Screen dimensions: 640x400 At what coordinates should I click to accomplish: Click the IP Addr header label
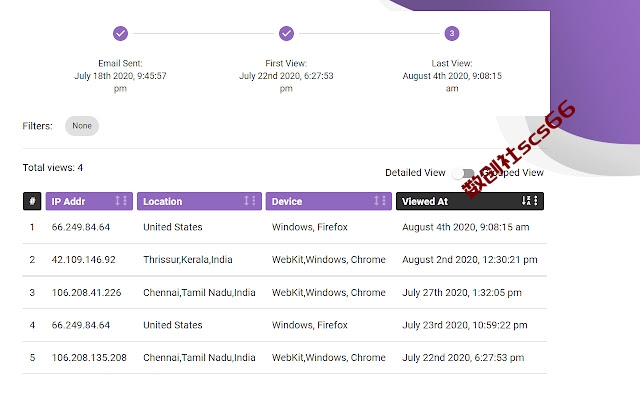coord(68,202)
